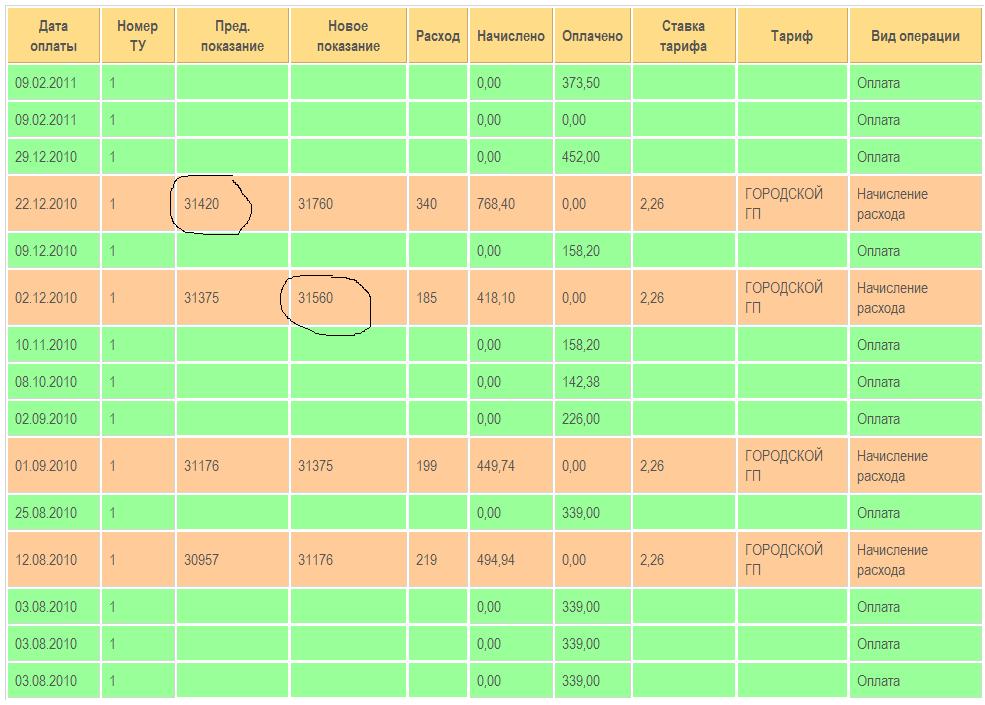Click the circled value 31420

point(202,204)
